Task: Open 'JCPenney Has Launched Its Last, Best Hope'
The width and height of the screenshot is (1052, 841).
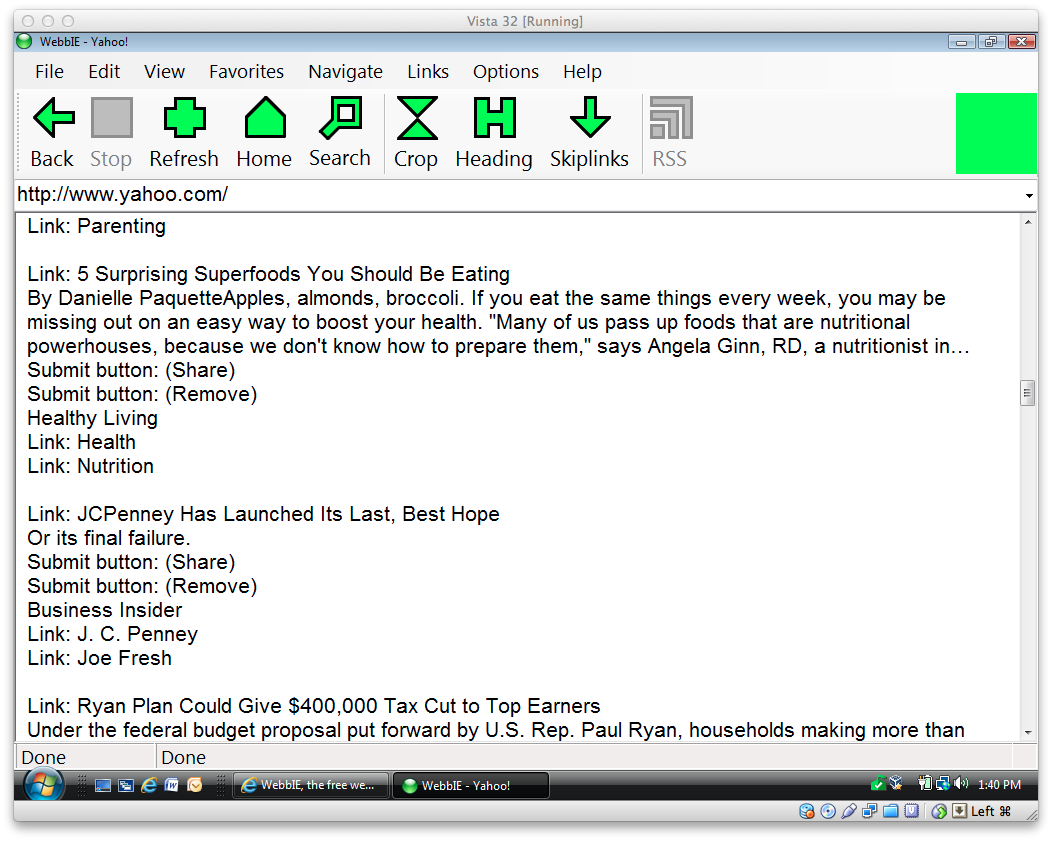Action: (288, 514)
